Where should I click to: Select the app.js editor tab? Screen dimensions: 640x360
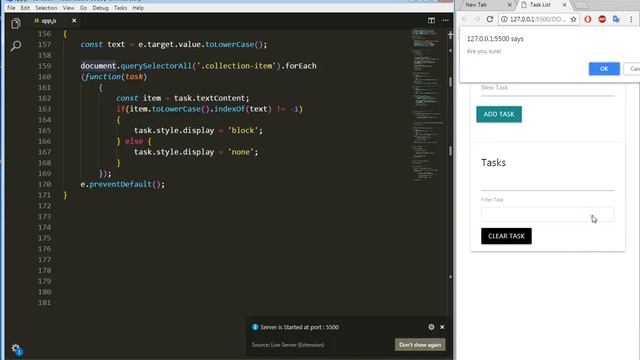[48, 20]
